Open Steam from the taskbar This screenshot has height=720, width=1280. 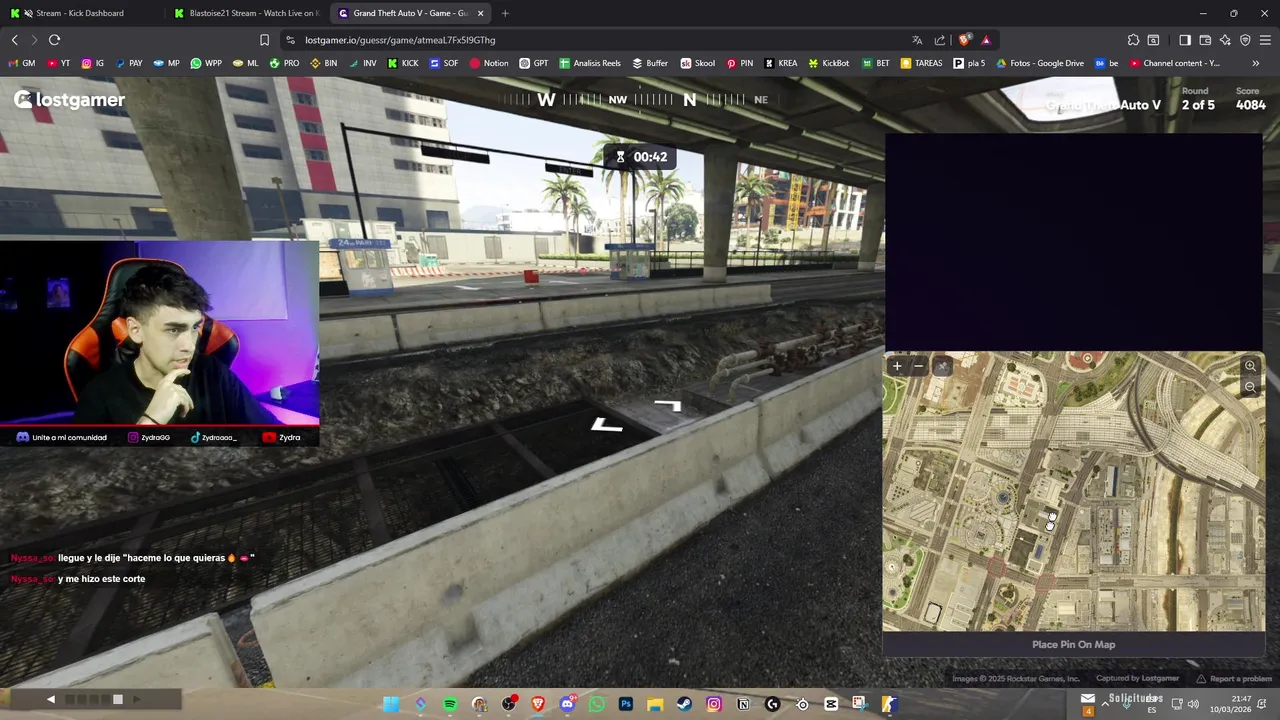click(x=684, y=704)
